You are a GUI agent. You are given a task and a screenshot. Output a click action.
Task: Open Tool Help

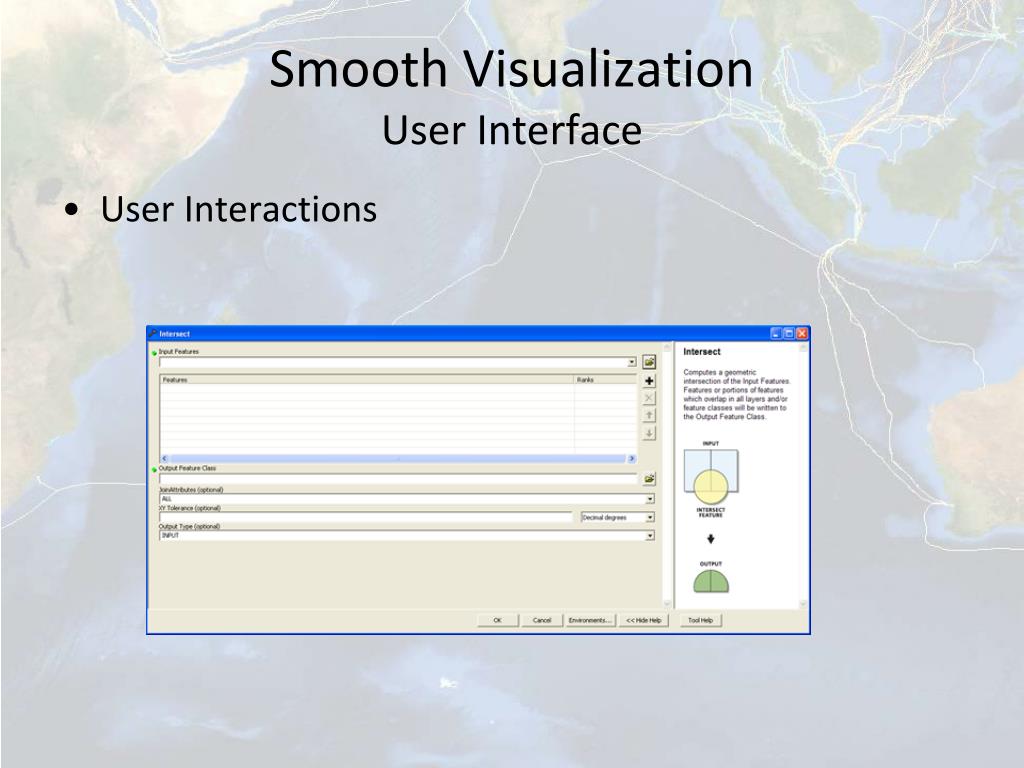point(700,620)
